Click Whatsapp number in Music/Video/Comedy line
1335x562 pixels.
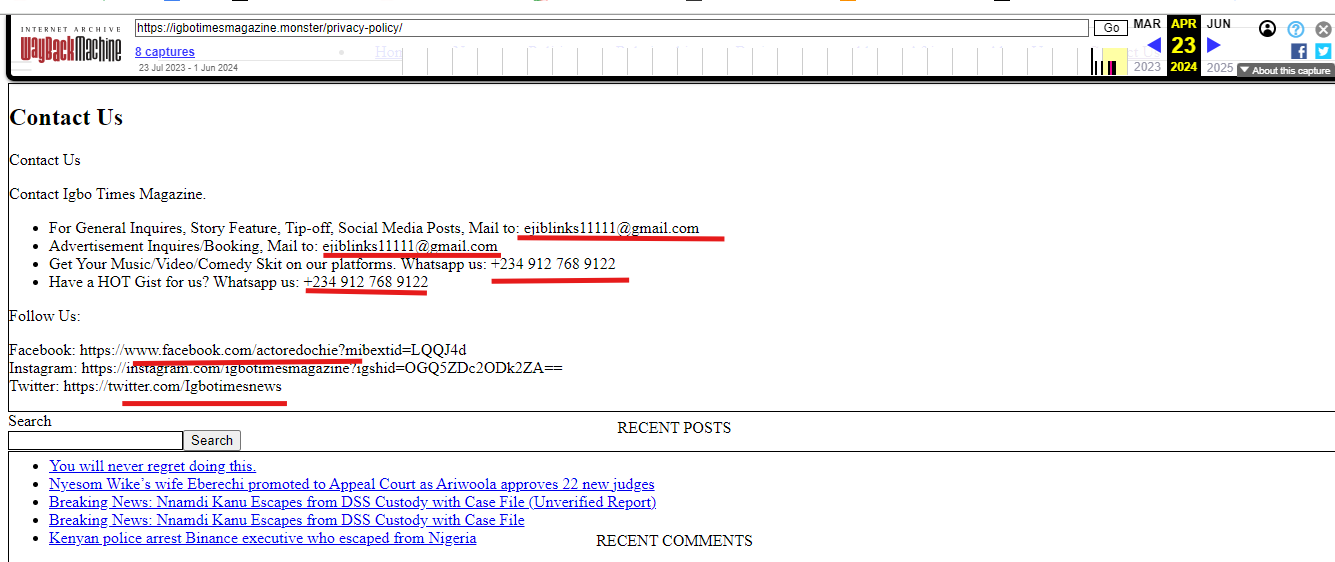(553, 264)
